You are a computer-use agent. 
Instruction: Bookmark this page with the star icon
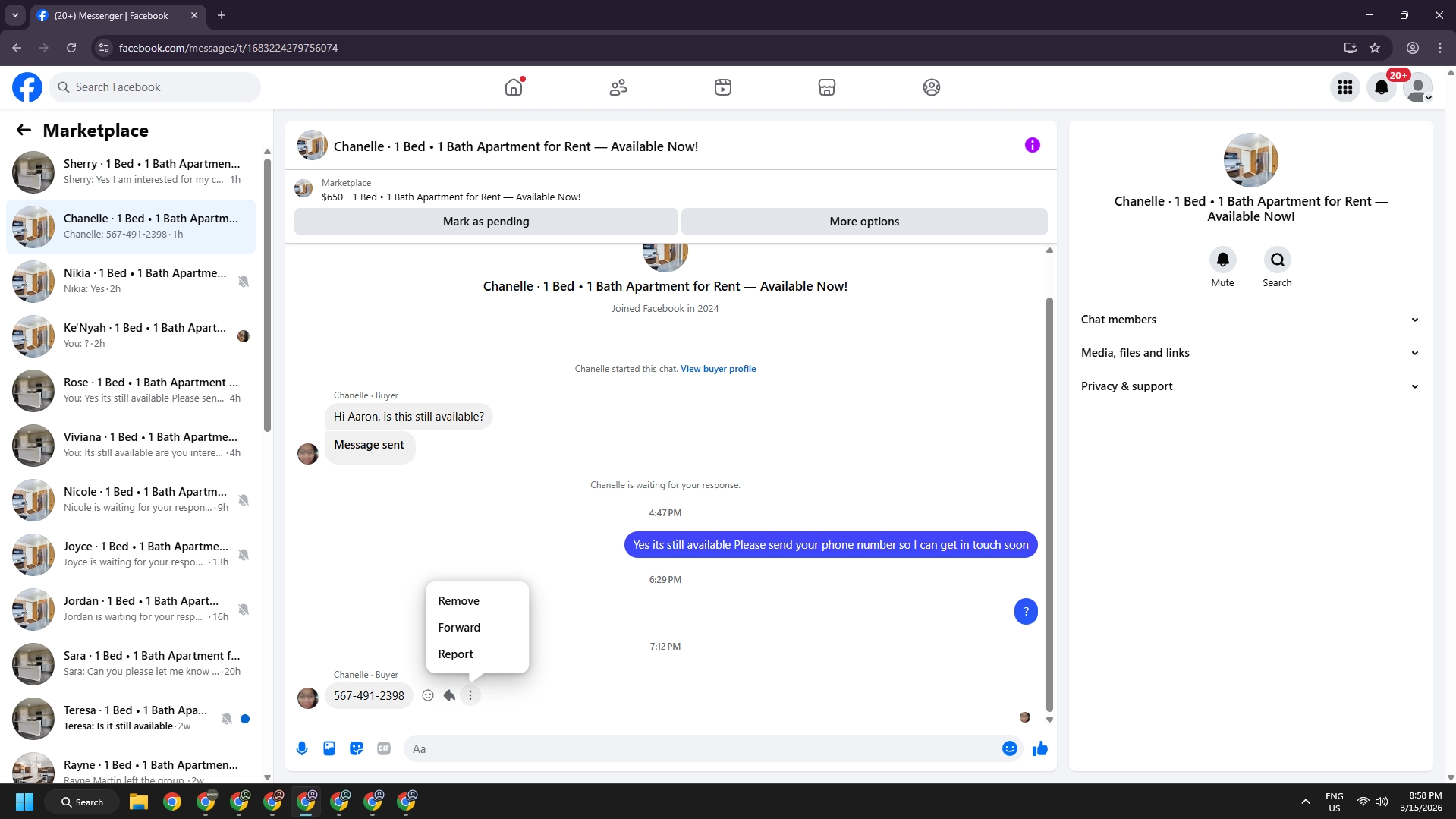(1375, 48)
